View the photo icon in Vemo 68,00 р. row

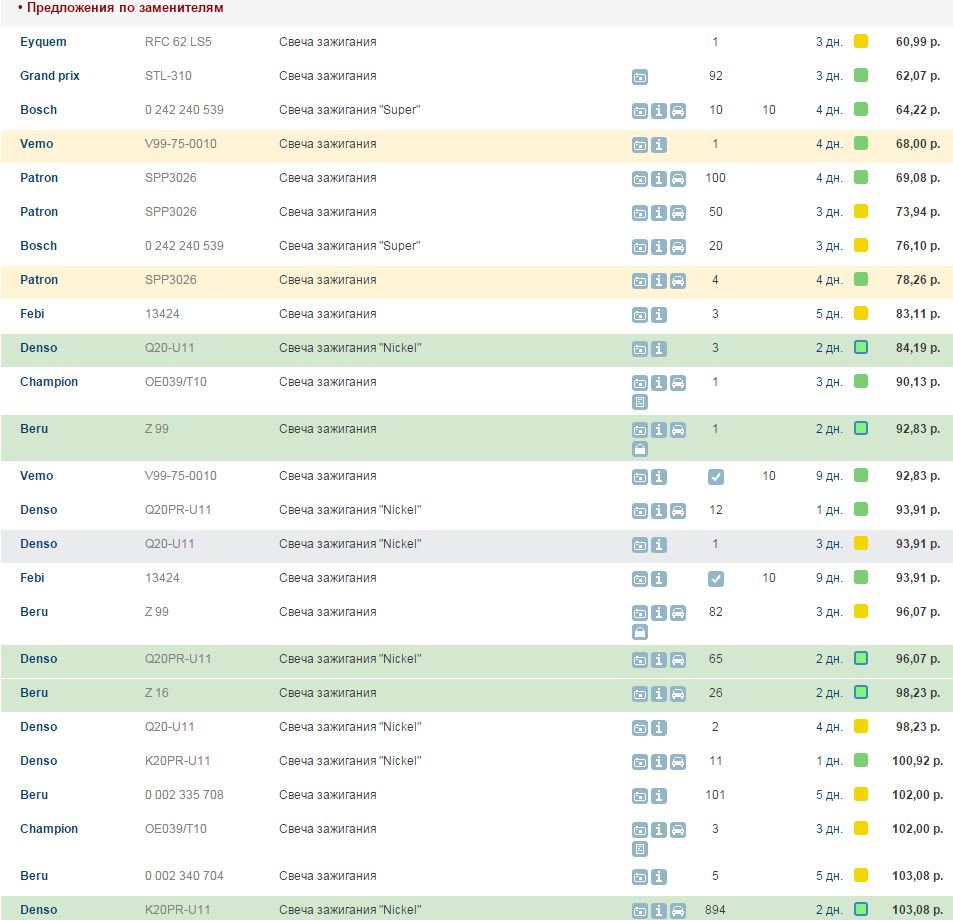[x=639, y=145]
